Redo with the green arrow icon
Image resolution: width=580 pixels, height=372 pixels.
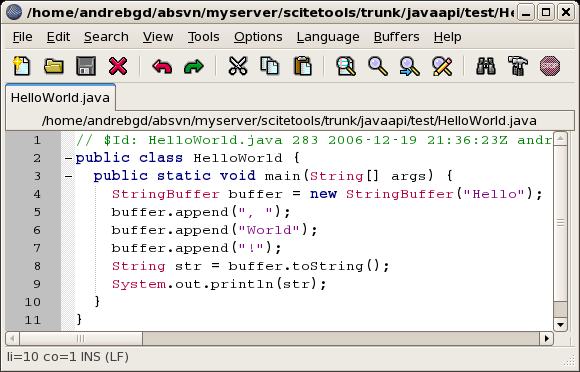click(194, 67)
